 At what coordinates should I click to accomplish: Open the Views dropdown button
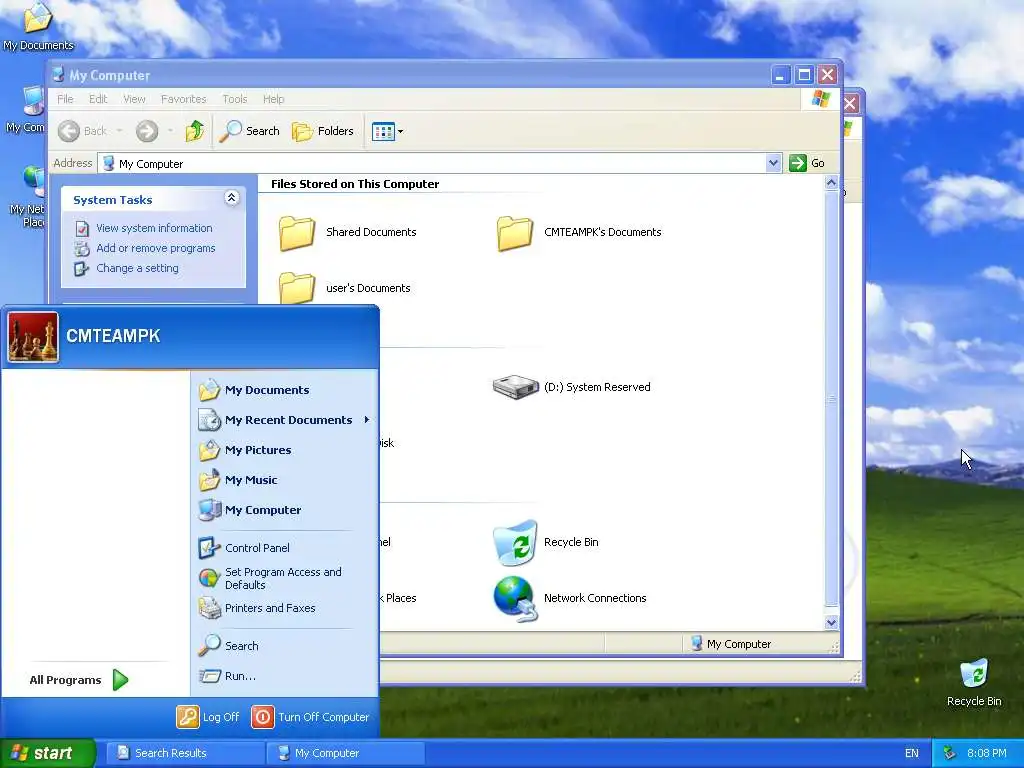point(387,131)
